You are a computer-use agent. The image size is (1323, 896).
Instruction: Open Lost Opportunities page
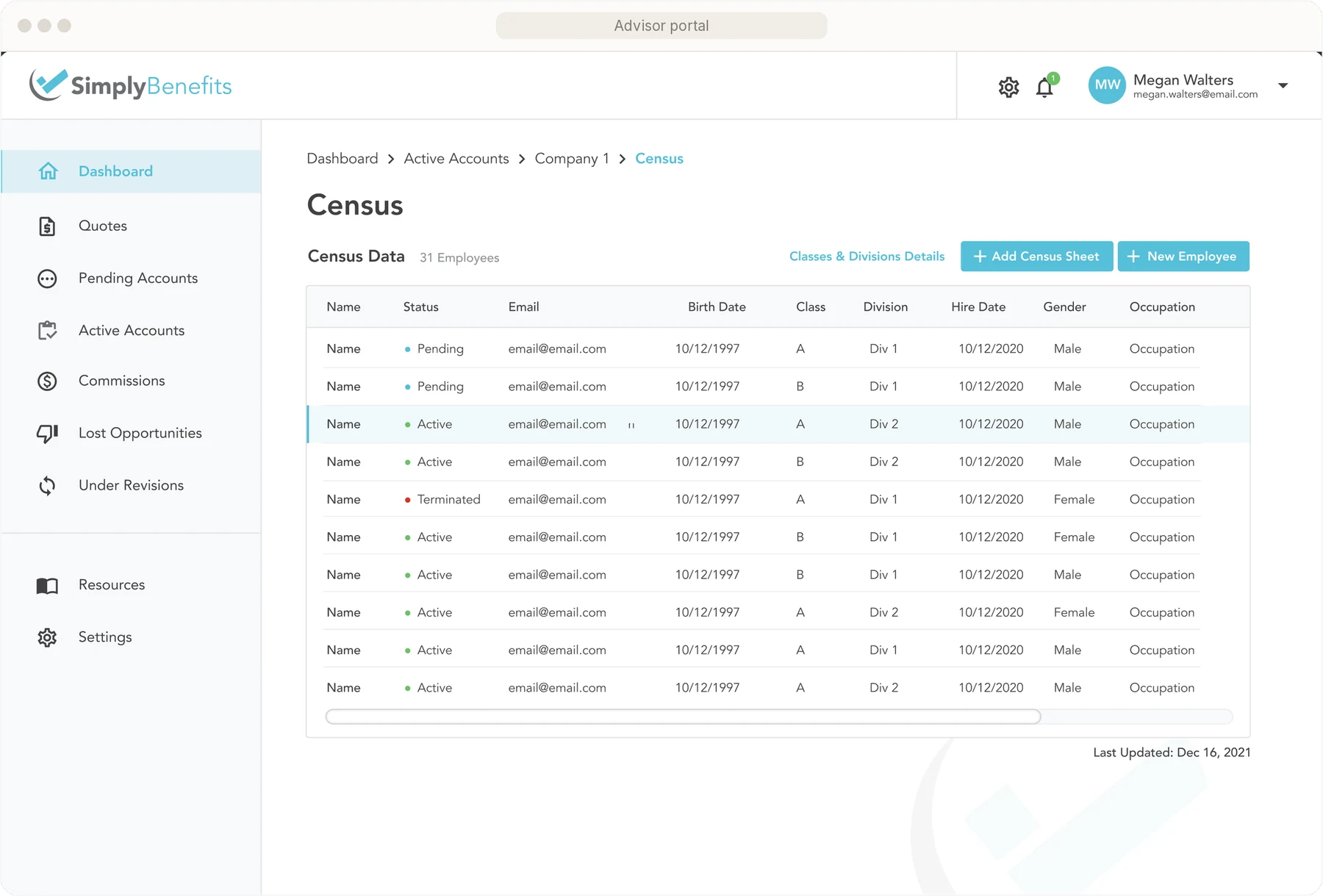coord(140,433)
